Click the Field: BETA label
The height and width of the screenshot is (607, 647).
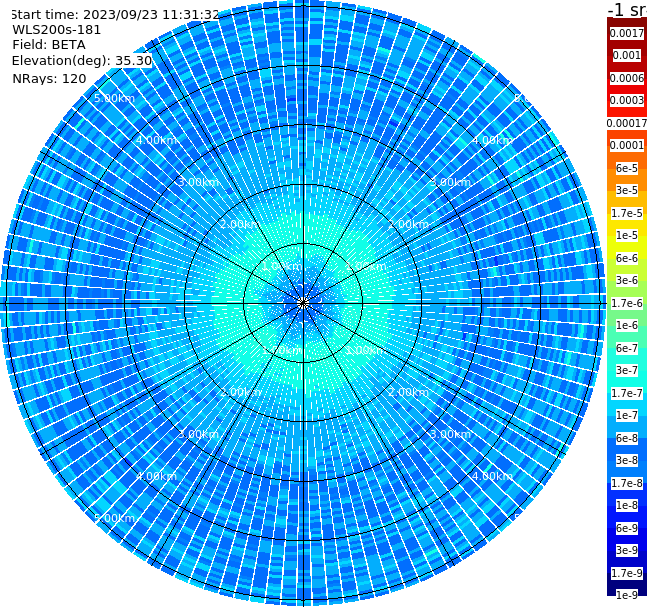pyautogui.click(x=49, y=45)
